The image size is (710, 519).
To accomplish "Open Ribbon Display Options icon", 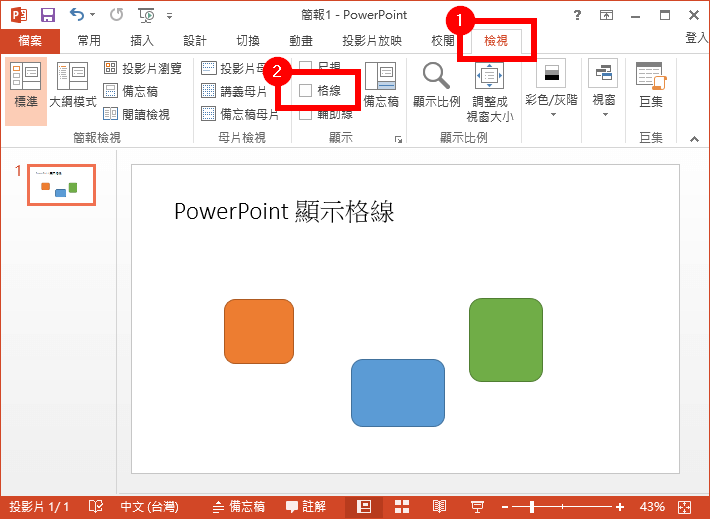I will (x=606, y=15).
